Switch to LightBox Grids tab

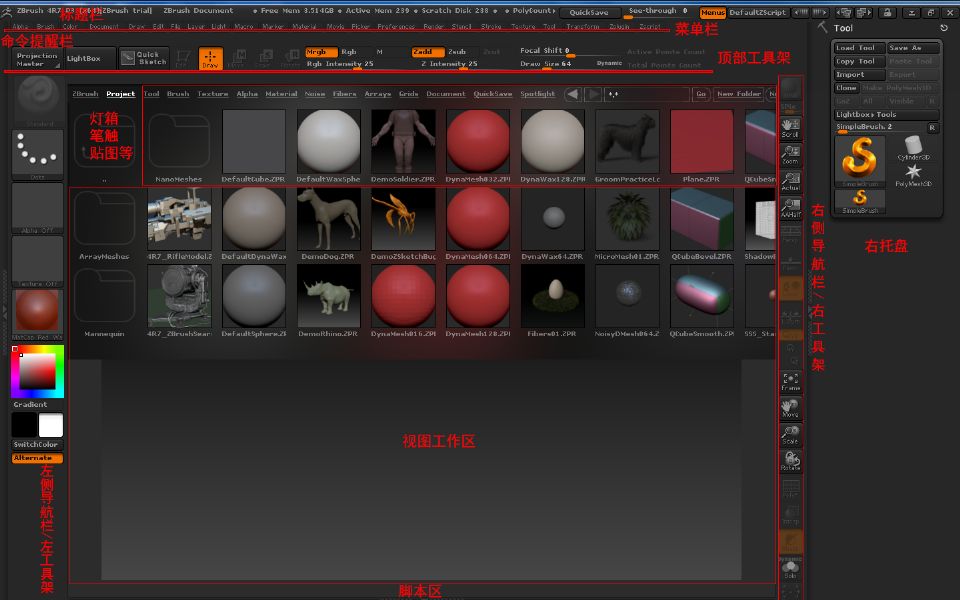pos(408,94)
